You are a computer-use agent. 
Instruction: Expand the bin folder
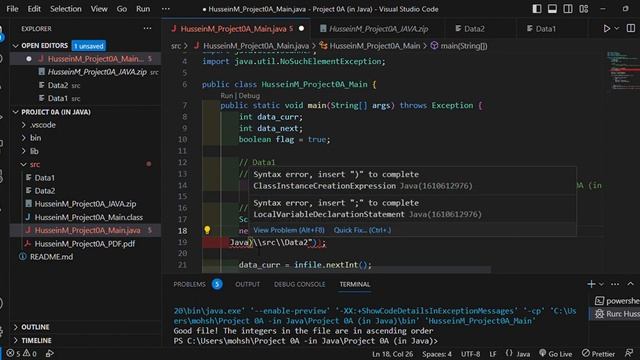coord(36,138)
